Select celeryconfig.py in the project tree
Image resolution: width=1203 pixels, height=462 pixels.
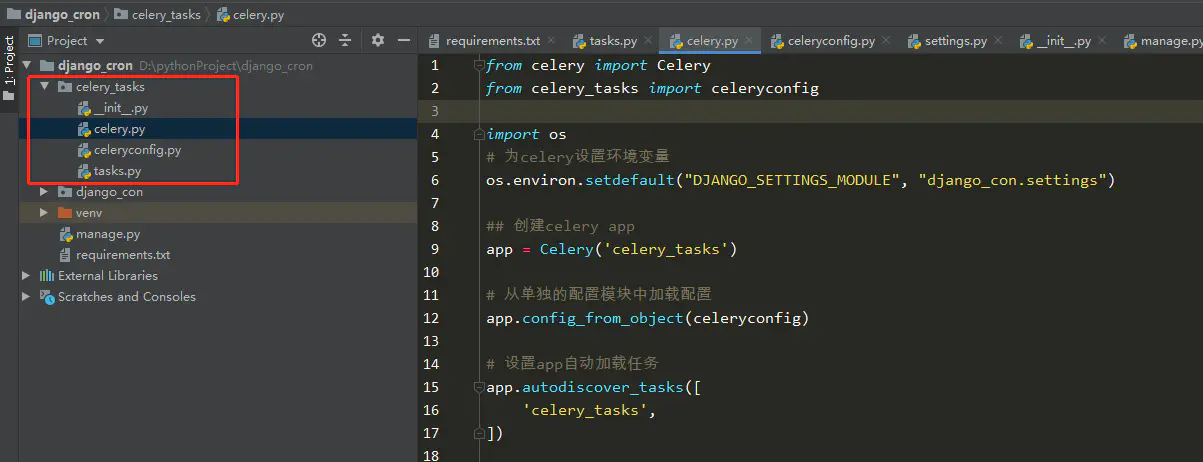tap(129, 150)
